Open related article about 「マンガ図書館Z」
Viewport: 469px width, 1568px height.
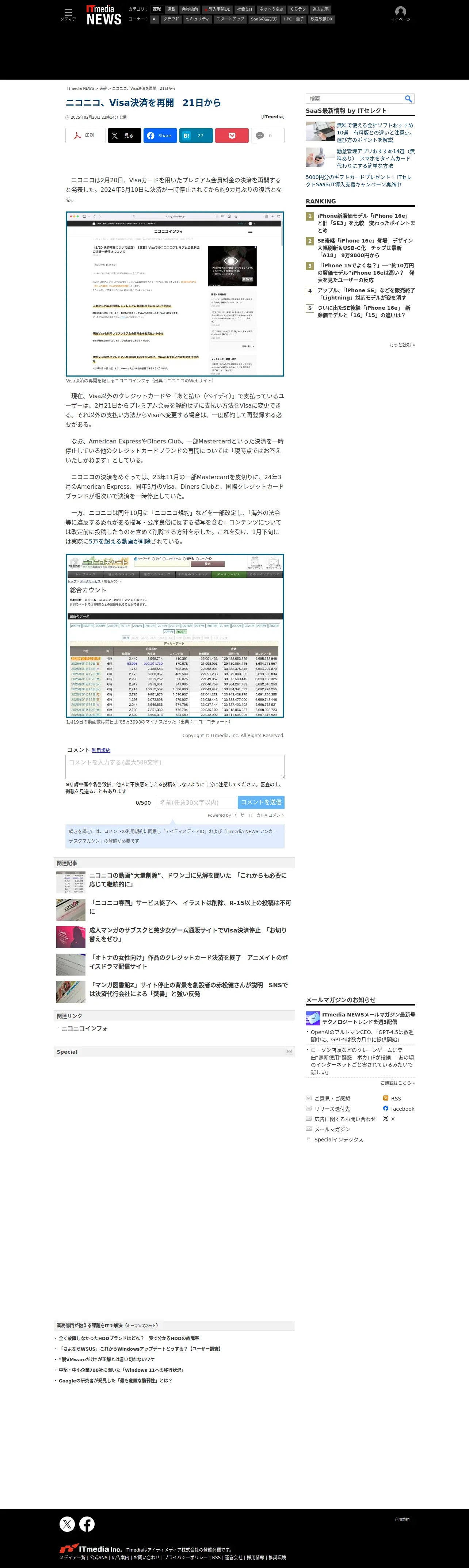tap(189, 989)
